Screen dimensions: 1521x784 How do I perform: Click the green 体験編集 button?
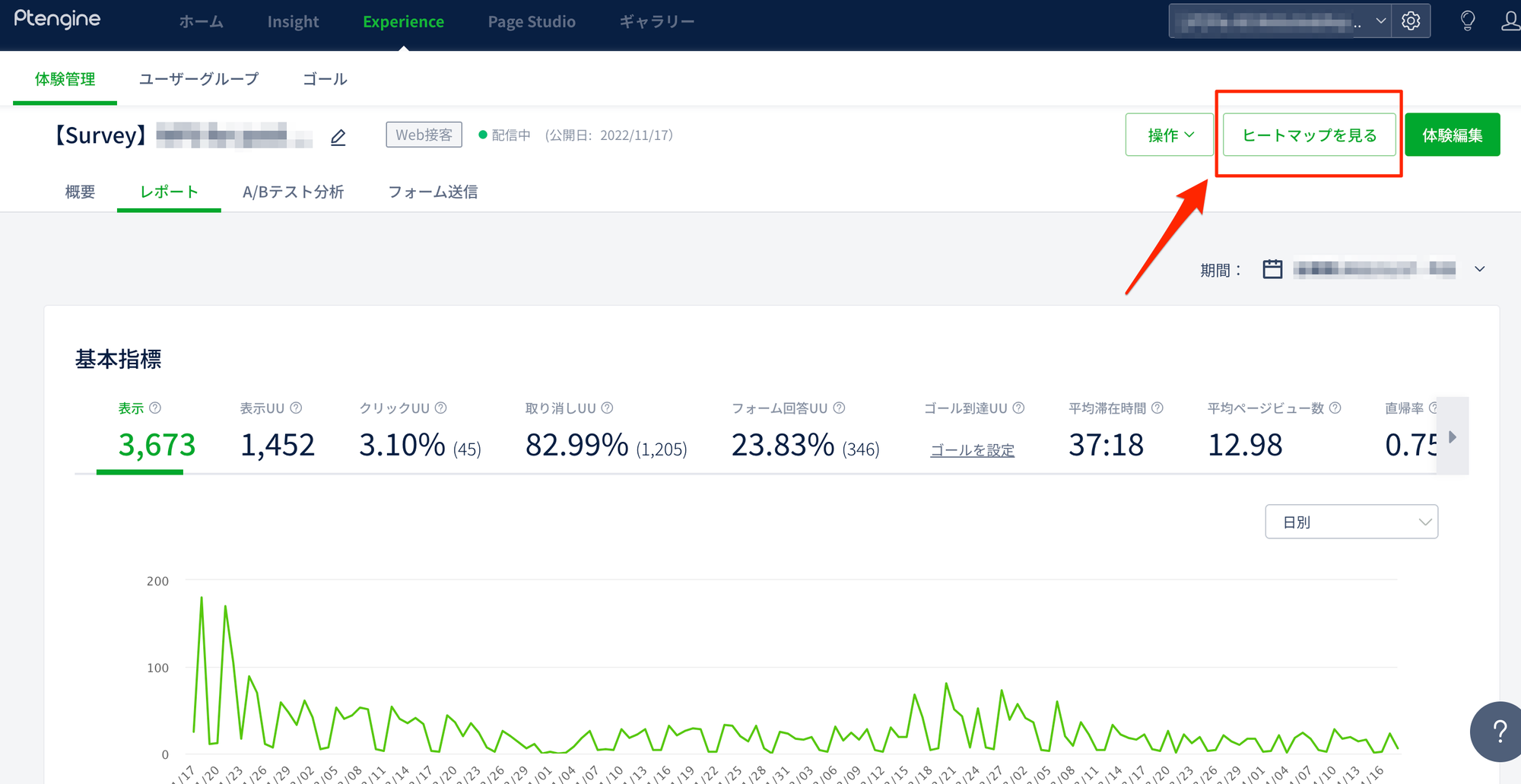(1452, 135)
